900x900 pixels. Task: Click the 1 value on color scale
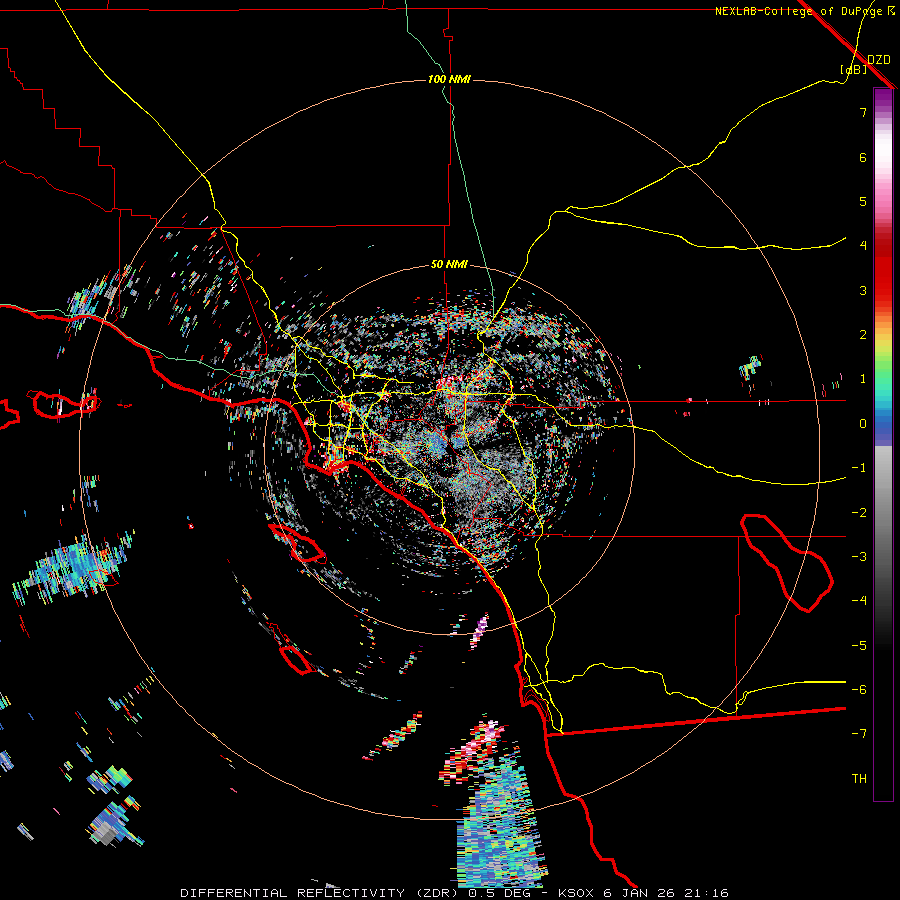pyautogui.click(x=863, y=379)
